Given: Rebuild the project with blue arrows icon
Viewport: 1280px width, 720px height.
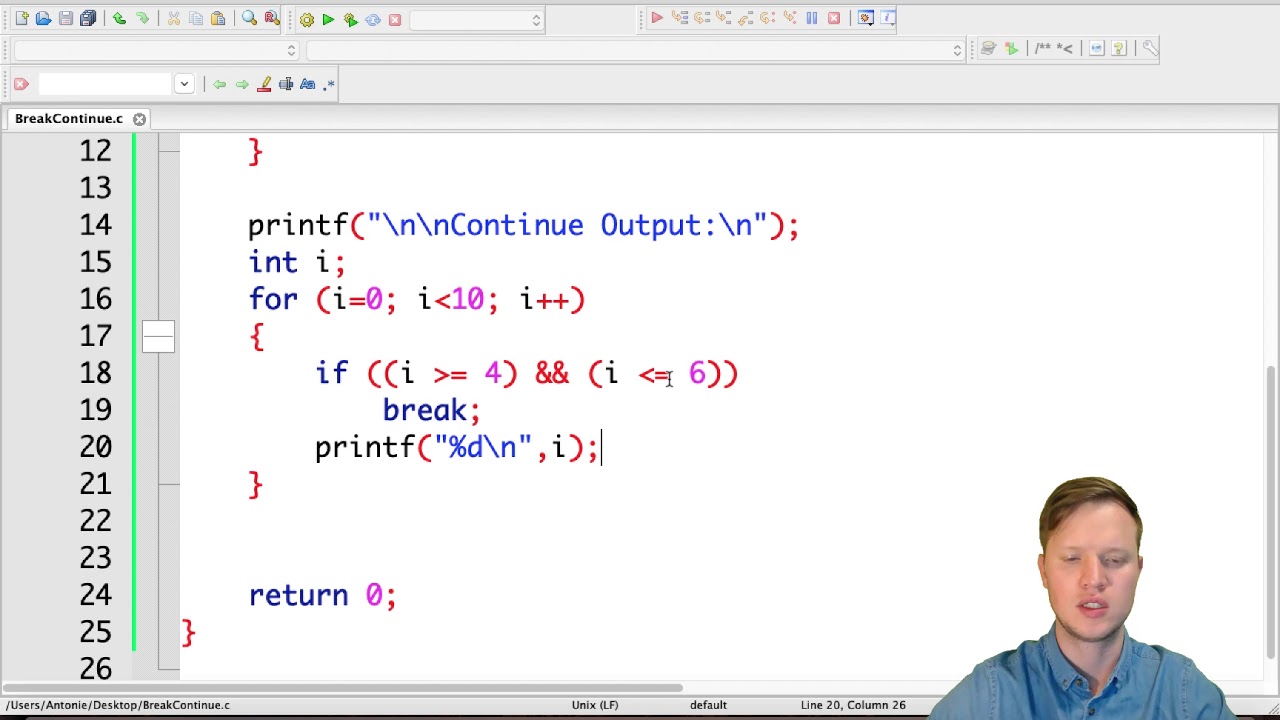Looking at the screenshot, I should 372,20.
